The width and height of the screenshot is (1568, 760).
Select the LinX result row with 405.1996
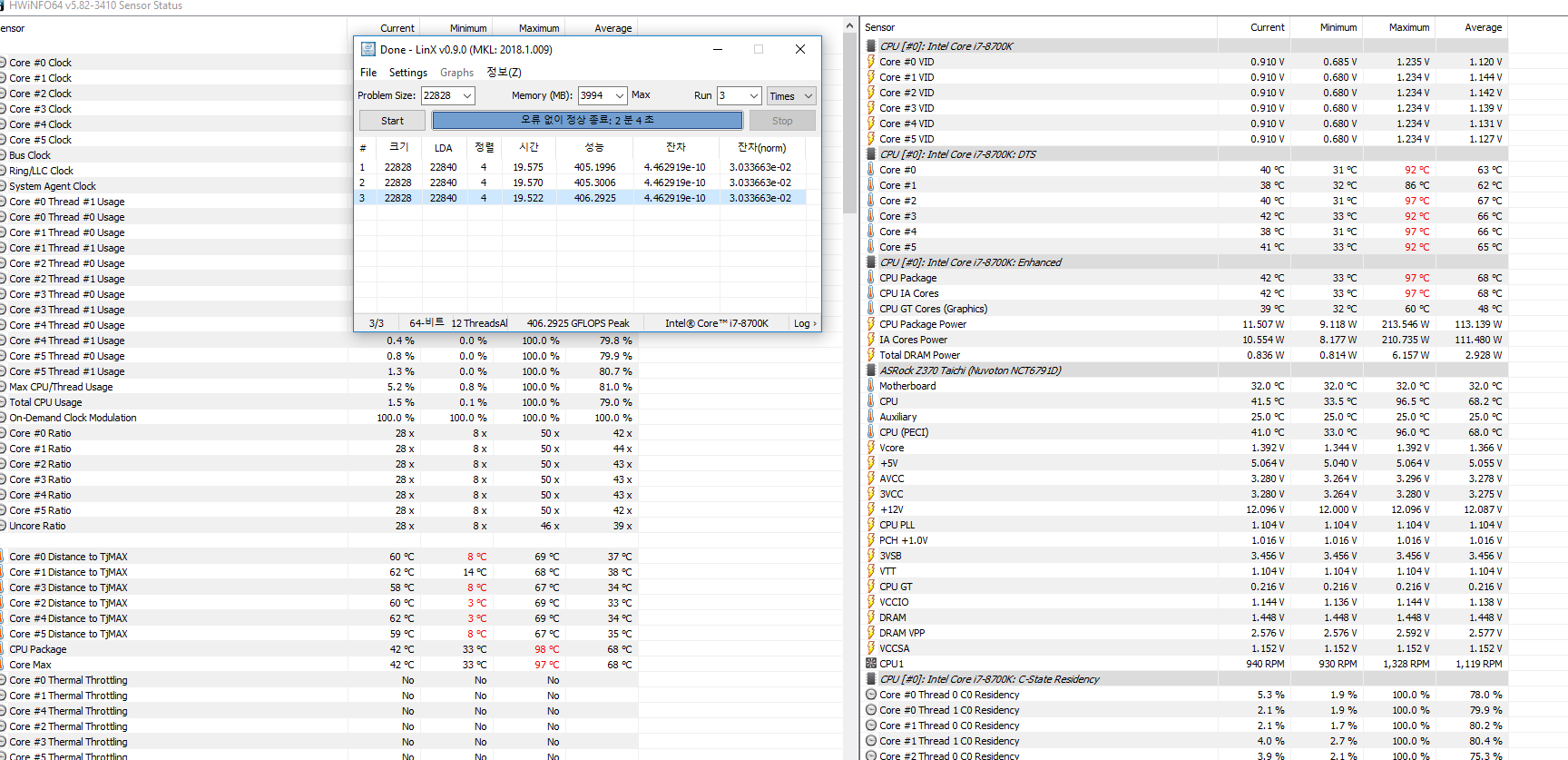click(x=581, y=167)
